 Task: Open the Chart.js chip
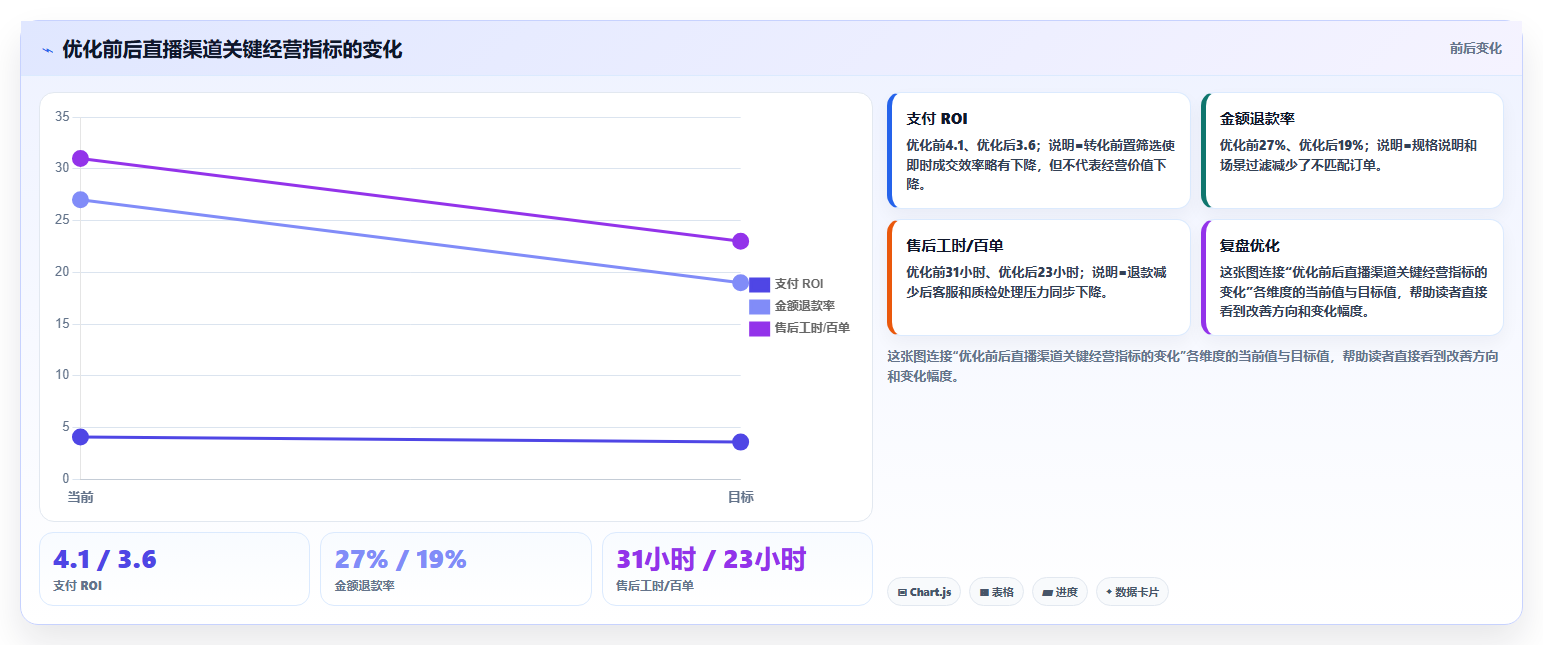(924, 592)
